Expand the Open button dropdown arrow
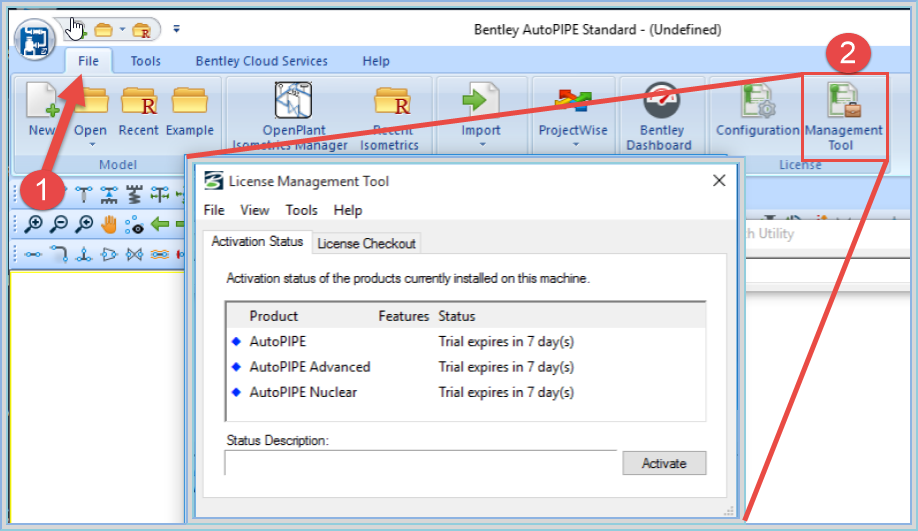The width and height of the screenshot is (918, 531). click(x=92, y=145)
